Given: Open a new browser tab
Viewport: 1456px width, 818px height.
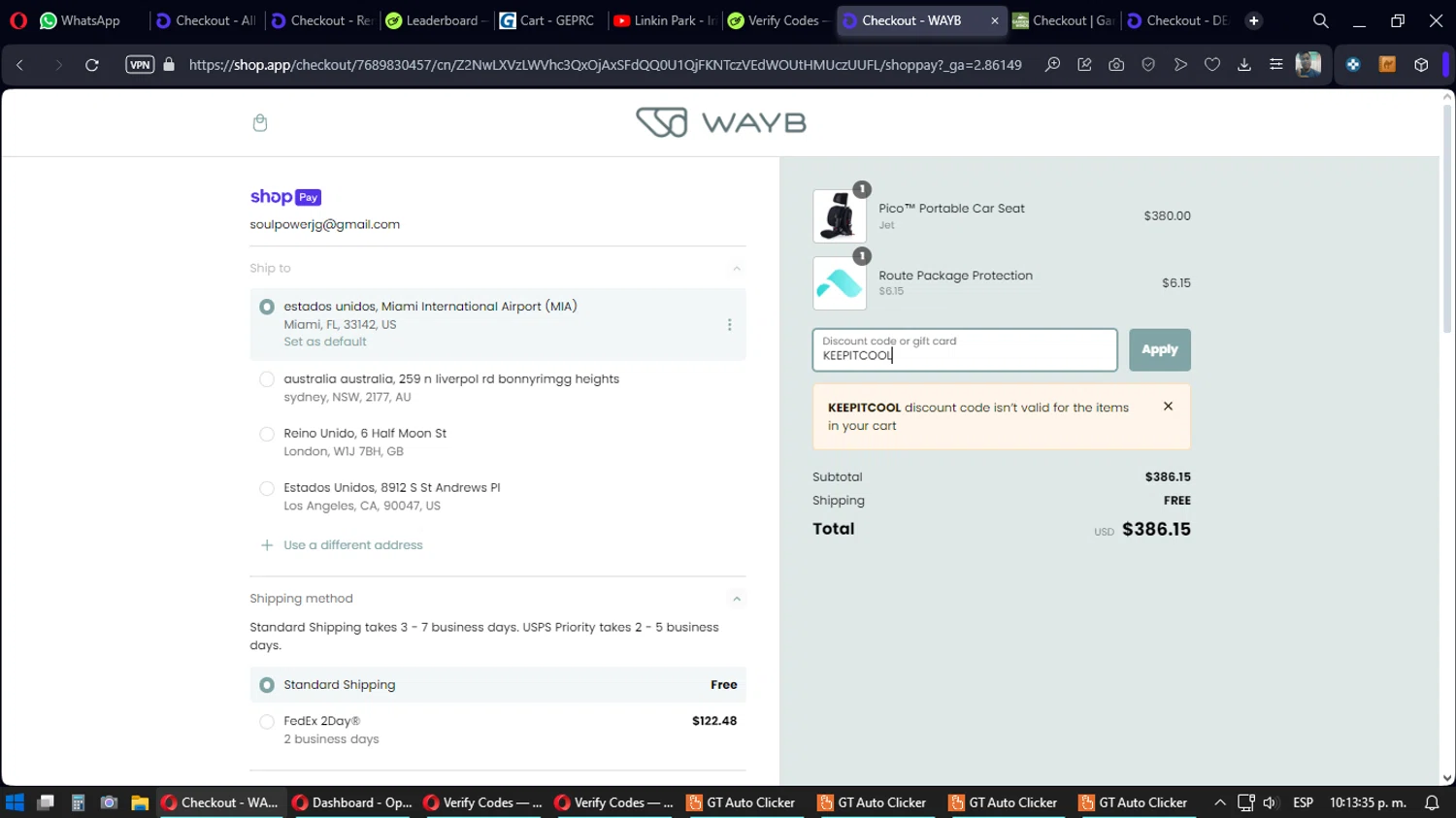Looking at the screenshot, I should click(x=1254, y=20).
